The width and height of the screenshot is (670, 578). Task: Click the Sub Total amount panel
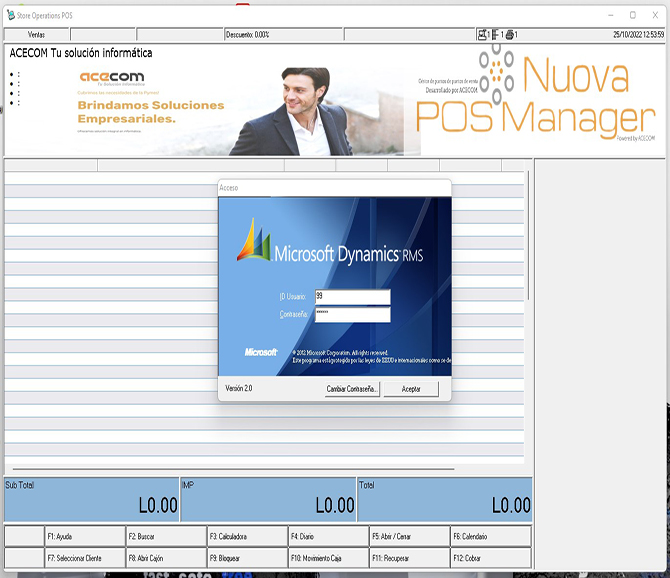coord(91,499)
